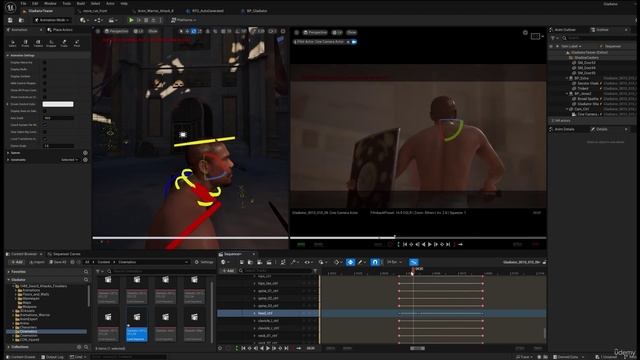This screenshot has width=640, height=360.
Task: Click the Save current level icon
Action: pos(10,20)
